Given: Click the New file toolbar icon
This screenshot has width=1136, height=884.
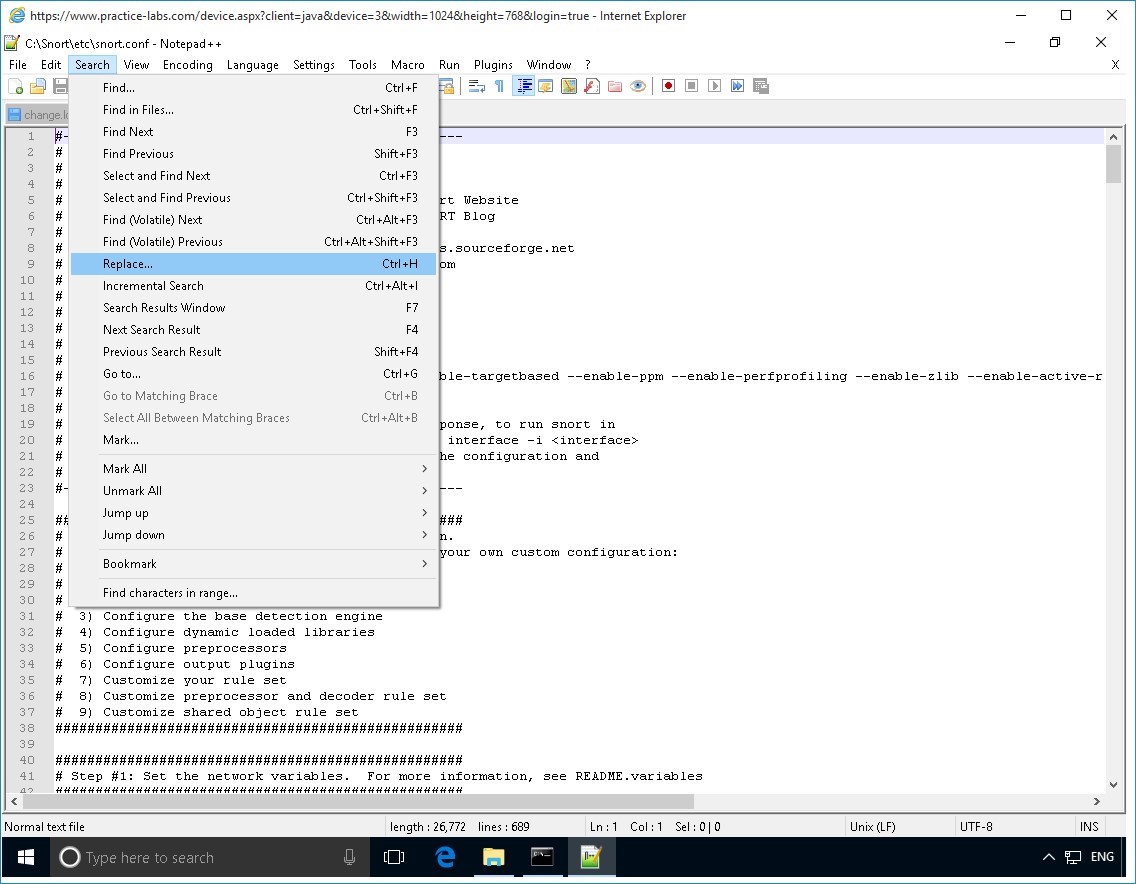Looking at the screenshot, I should [x=16, y=87].
